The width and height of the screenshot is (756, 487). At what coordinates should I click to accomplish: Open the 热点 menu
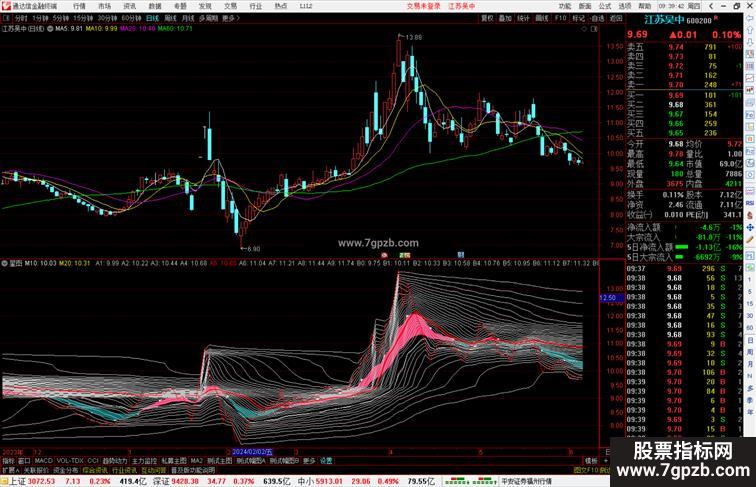click(x=281, y=6)
